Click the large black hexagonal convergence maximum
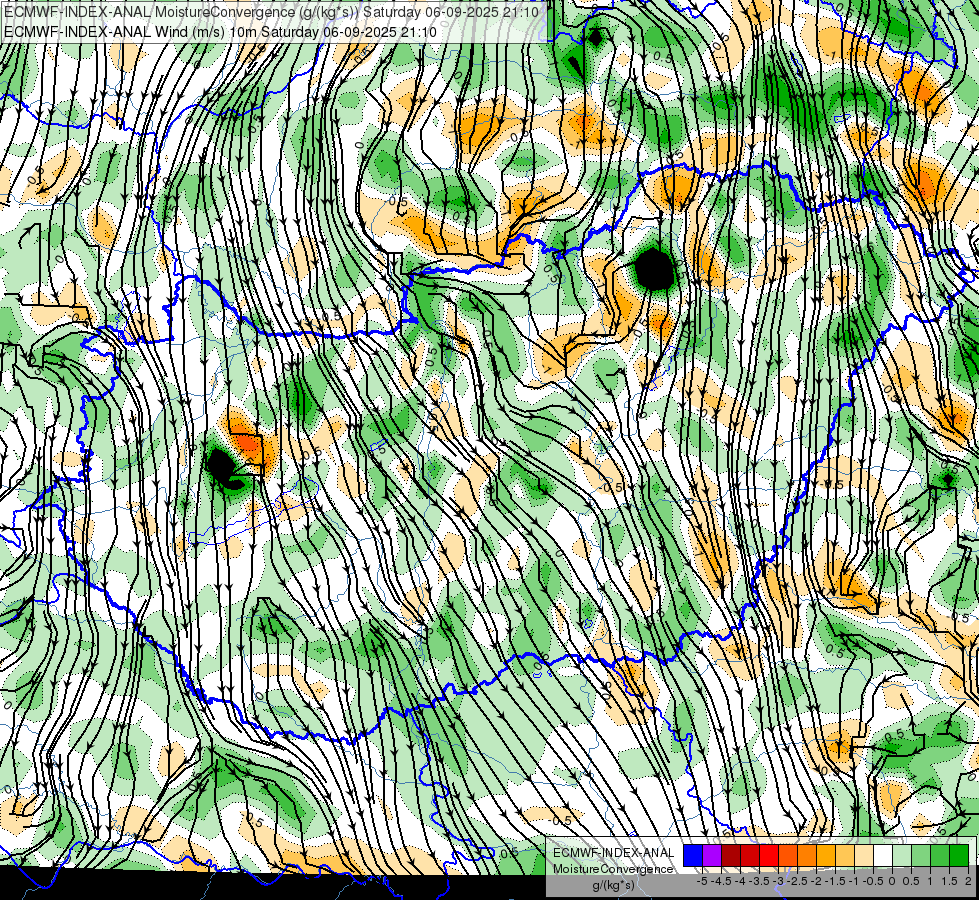979x900 pixels. (654, 269)
